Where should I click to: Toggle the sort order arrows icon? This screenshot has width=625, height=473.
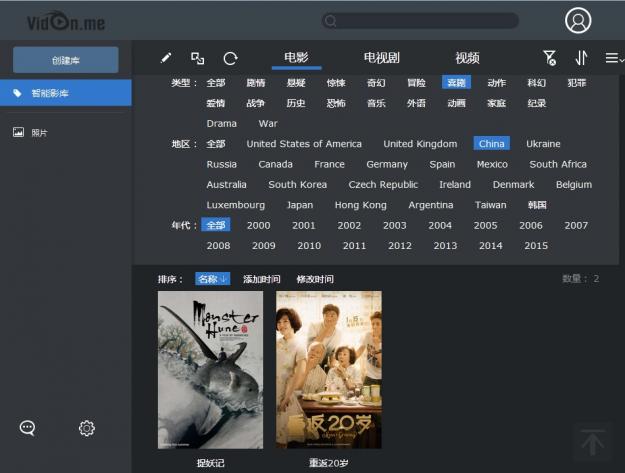581,58
